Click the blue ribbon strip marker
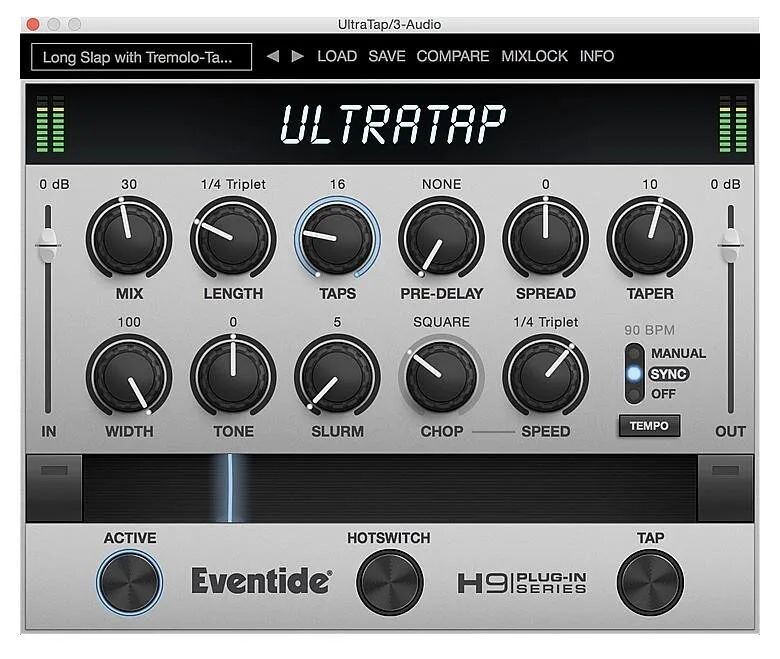Screen dimensions: 780x659 (230, 487)
